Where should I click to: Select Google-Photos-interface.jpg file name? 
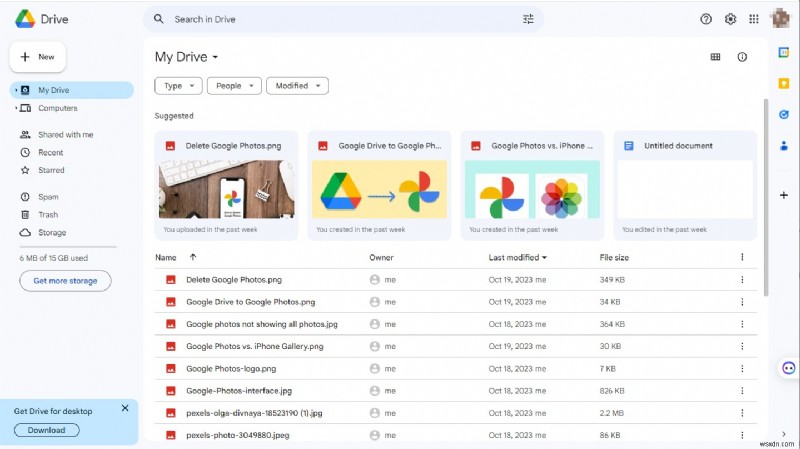[239, 391]
